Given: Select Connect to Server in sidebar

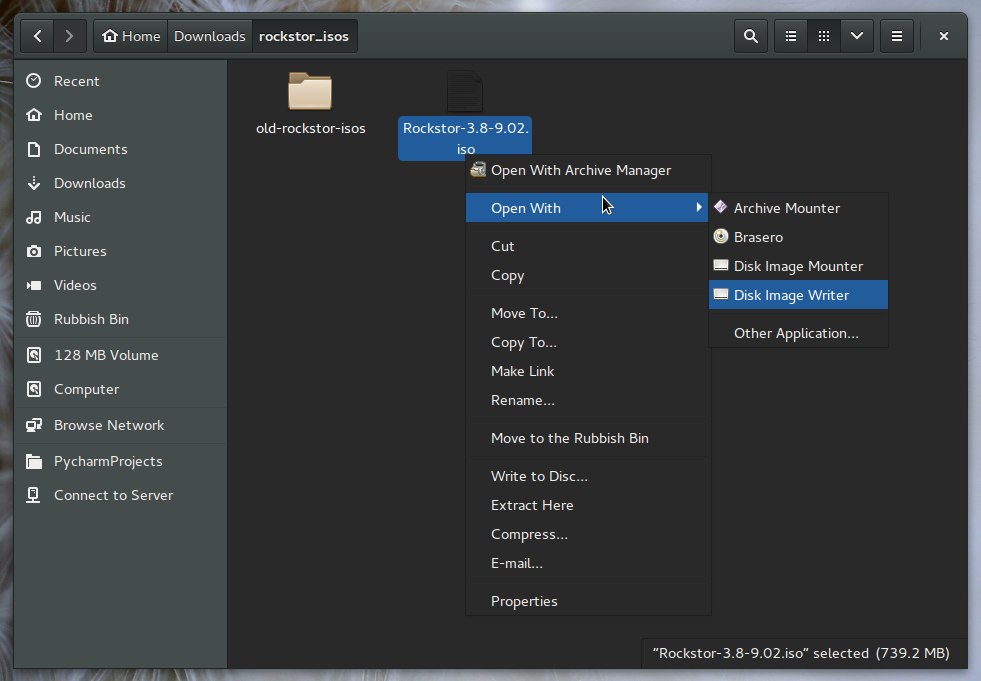Looking at the screenshot, I should tap(113, 495).
